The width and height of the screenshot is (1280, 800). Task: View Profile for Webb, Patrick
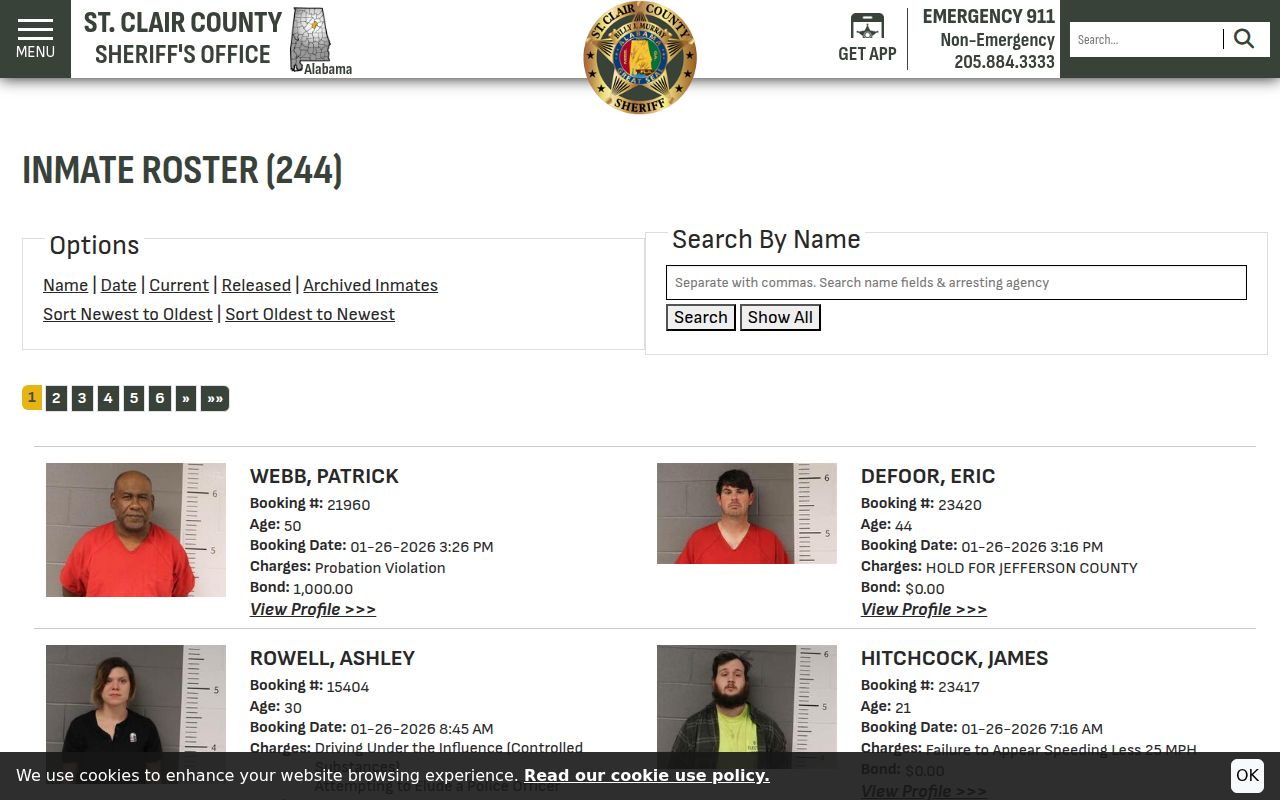[x=313, y=609]
